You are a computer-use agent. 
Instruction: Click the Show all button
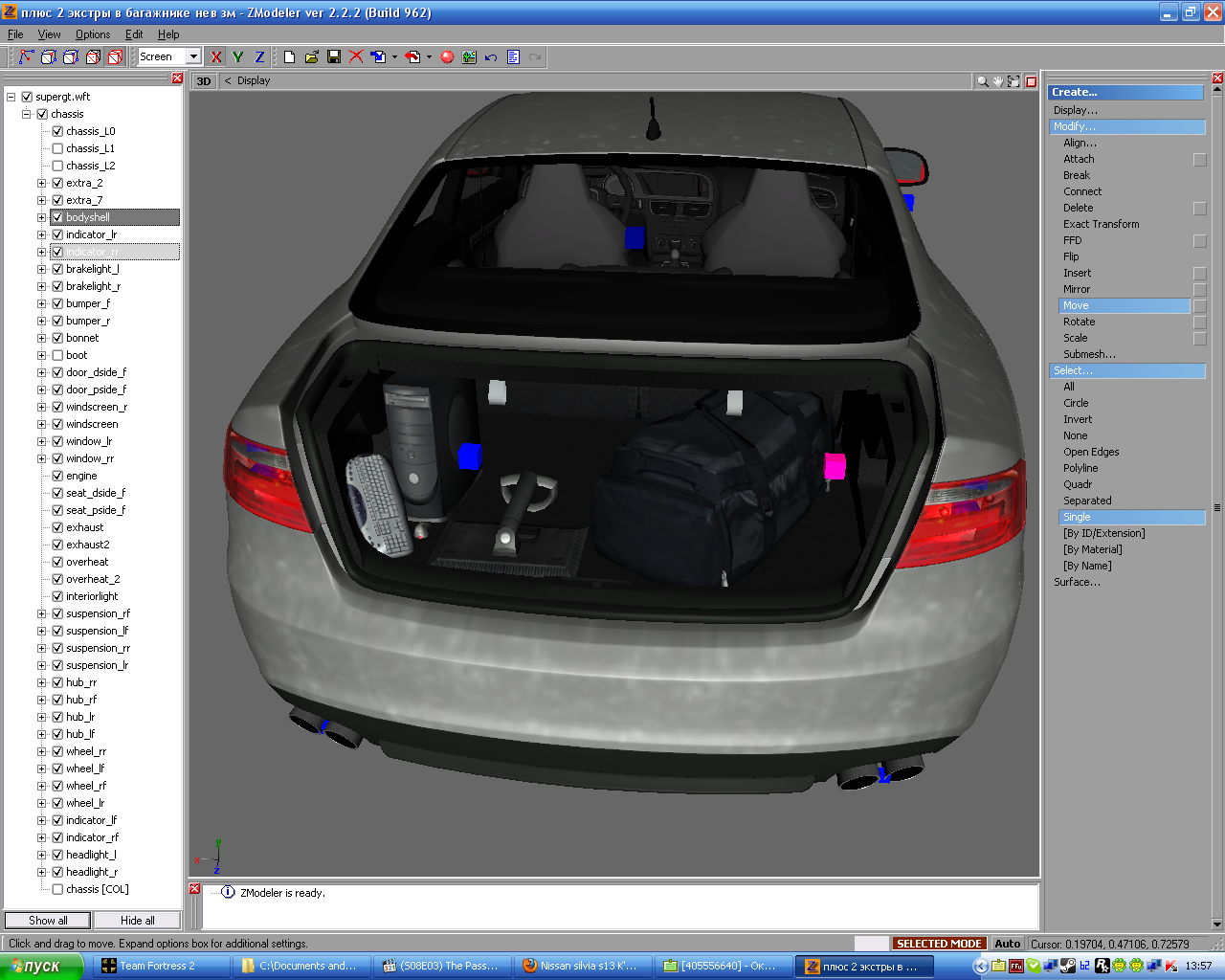point(48,921)
